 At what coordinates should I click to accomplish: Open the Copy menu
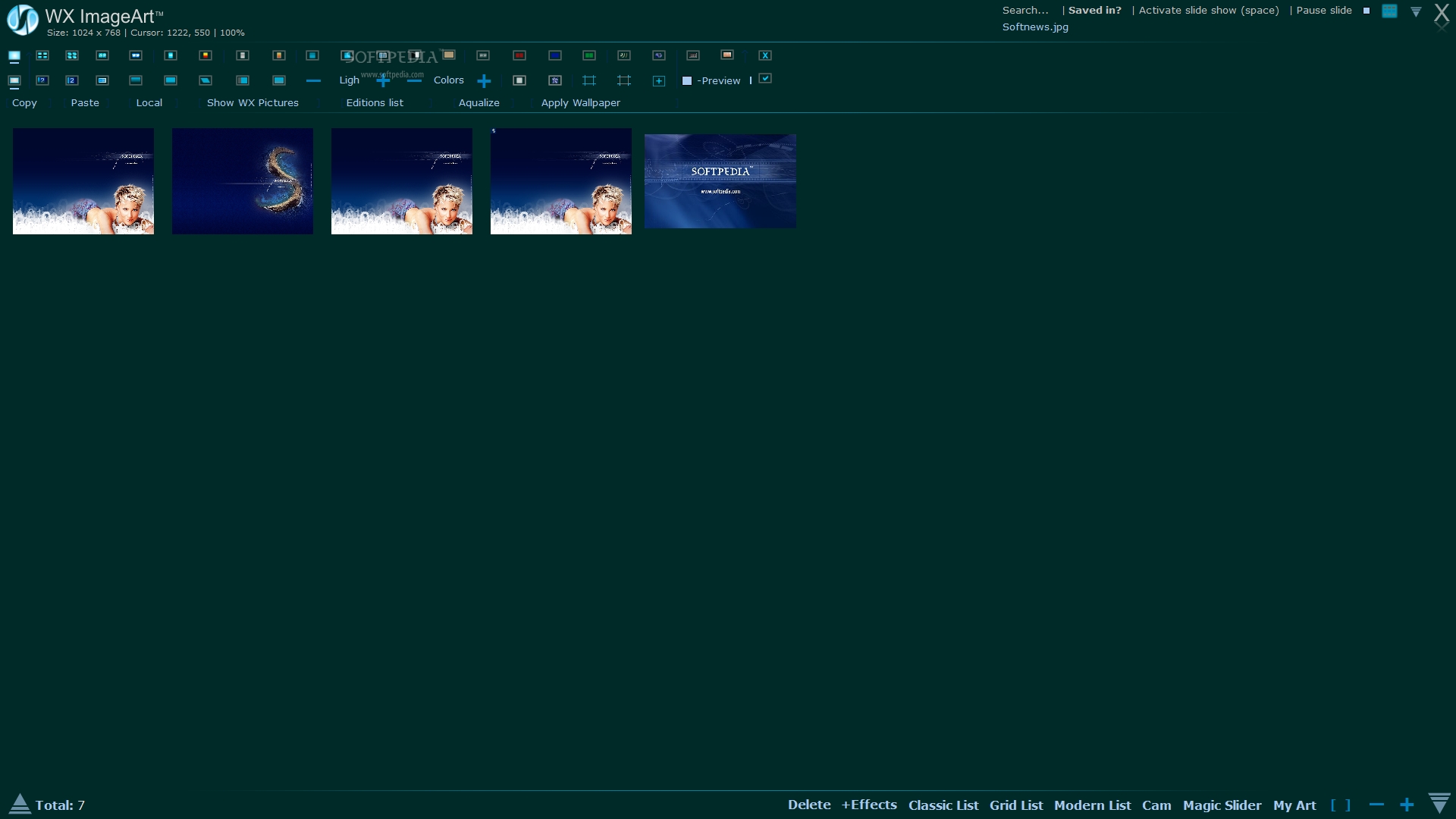click(24, 102)
